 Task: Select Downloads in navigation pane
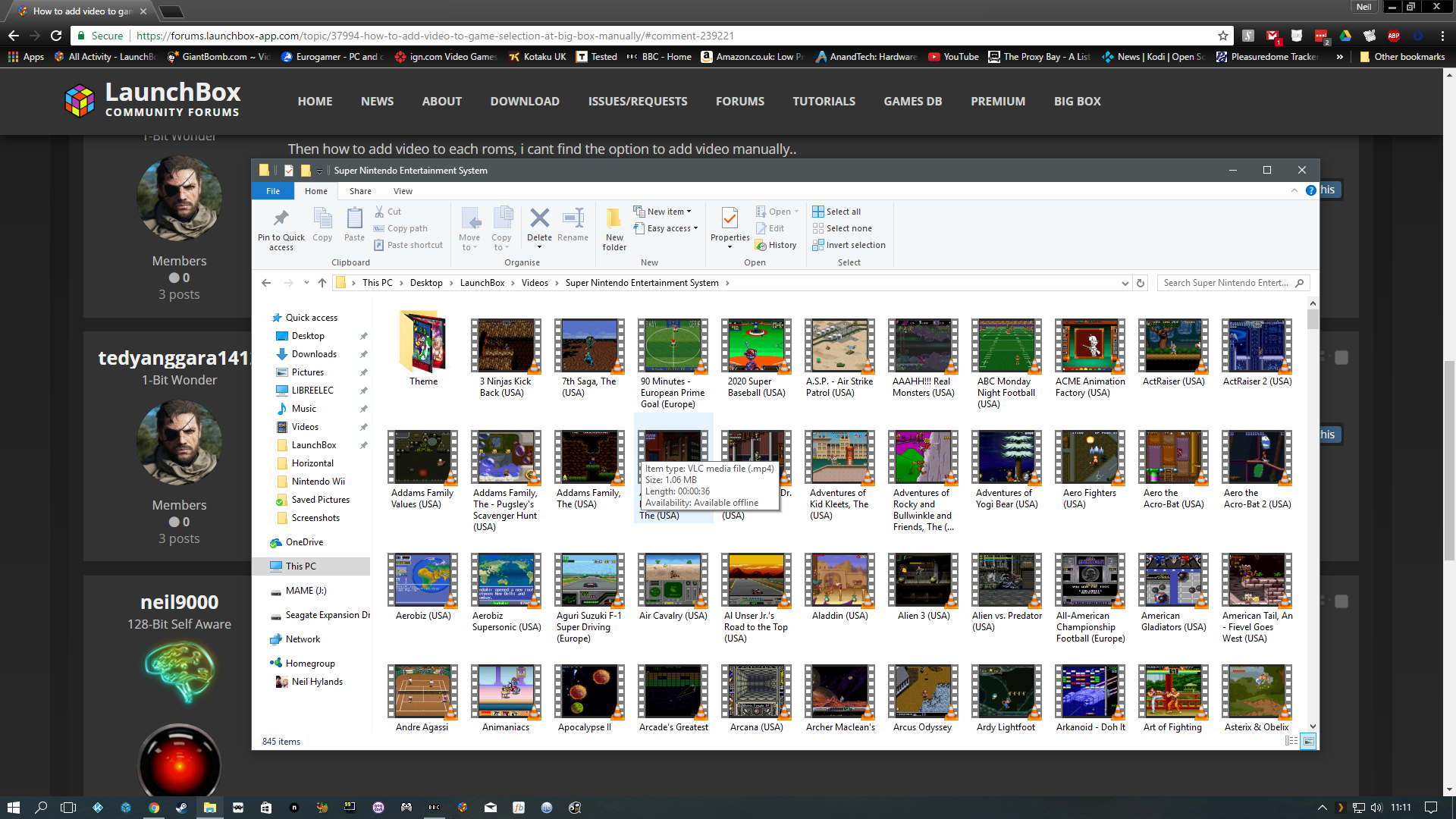click(x=314, y=354)
